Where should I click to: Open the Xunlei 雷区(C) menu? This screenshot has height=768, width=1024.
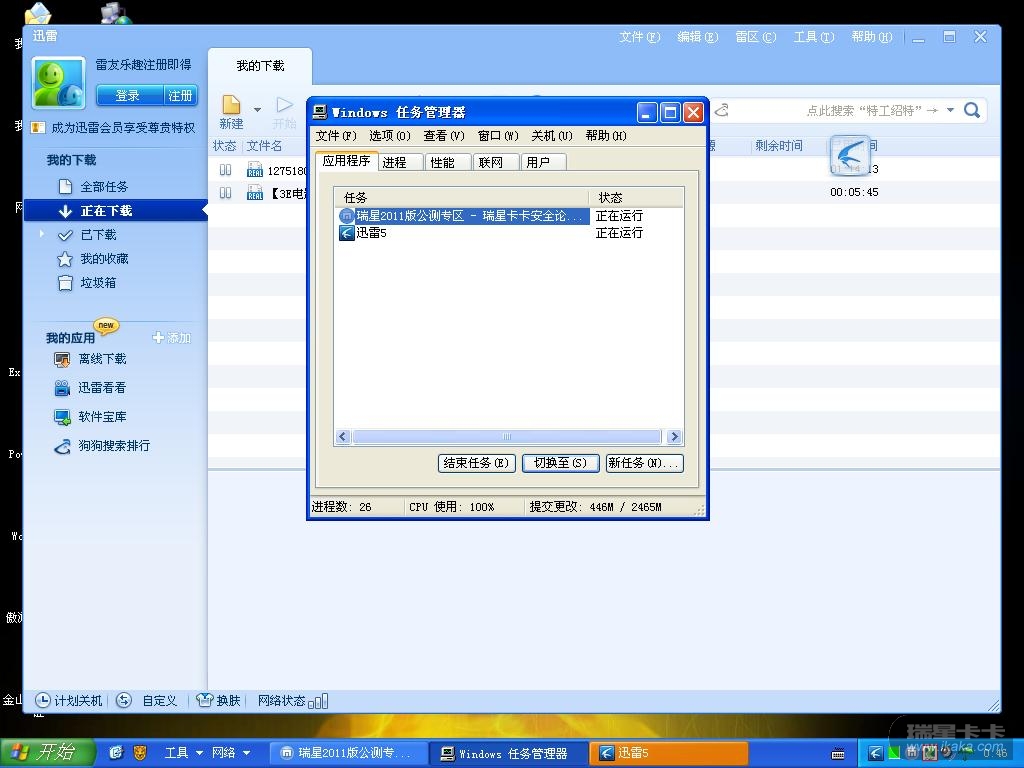(756, 37)
